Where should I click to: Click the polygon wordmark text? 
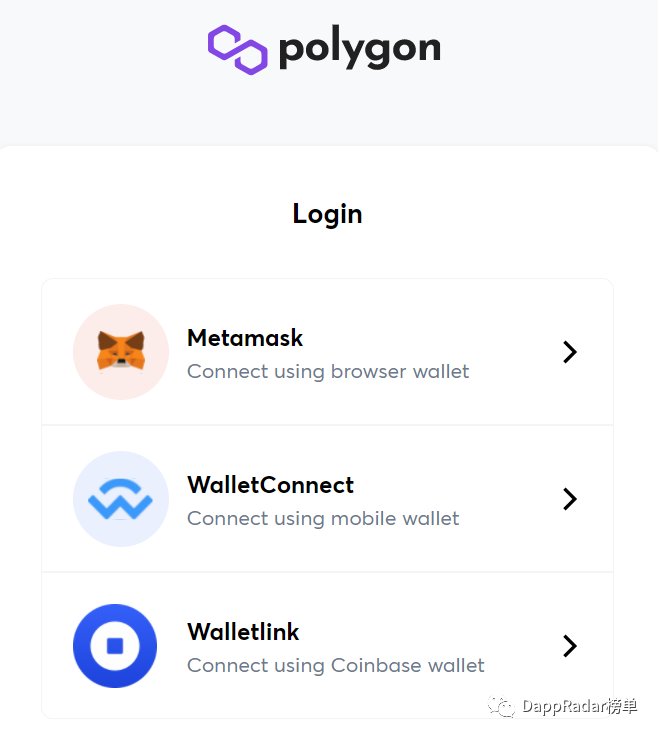tap(360, 47)
